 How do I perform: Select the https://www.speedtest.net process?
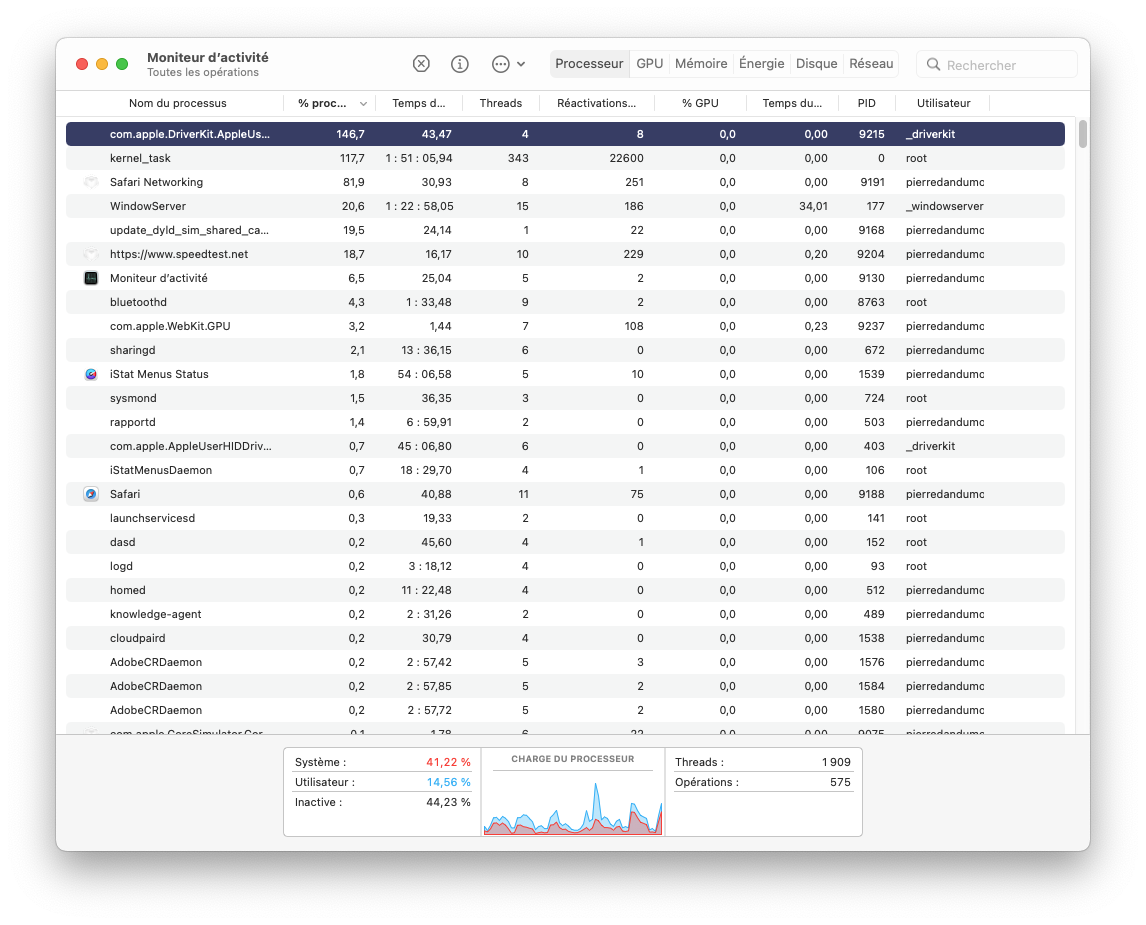(x=565, y=254)
